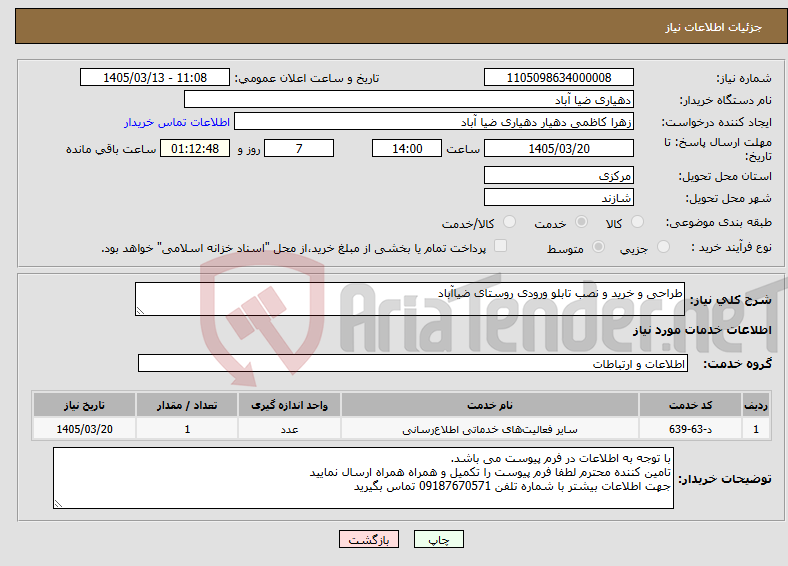This screenshot has width=788, height=566.
Task: Click the شرح کلی نیاز label
Action: point(731,300)
